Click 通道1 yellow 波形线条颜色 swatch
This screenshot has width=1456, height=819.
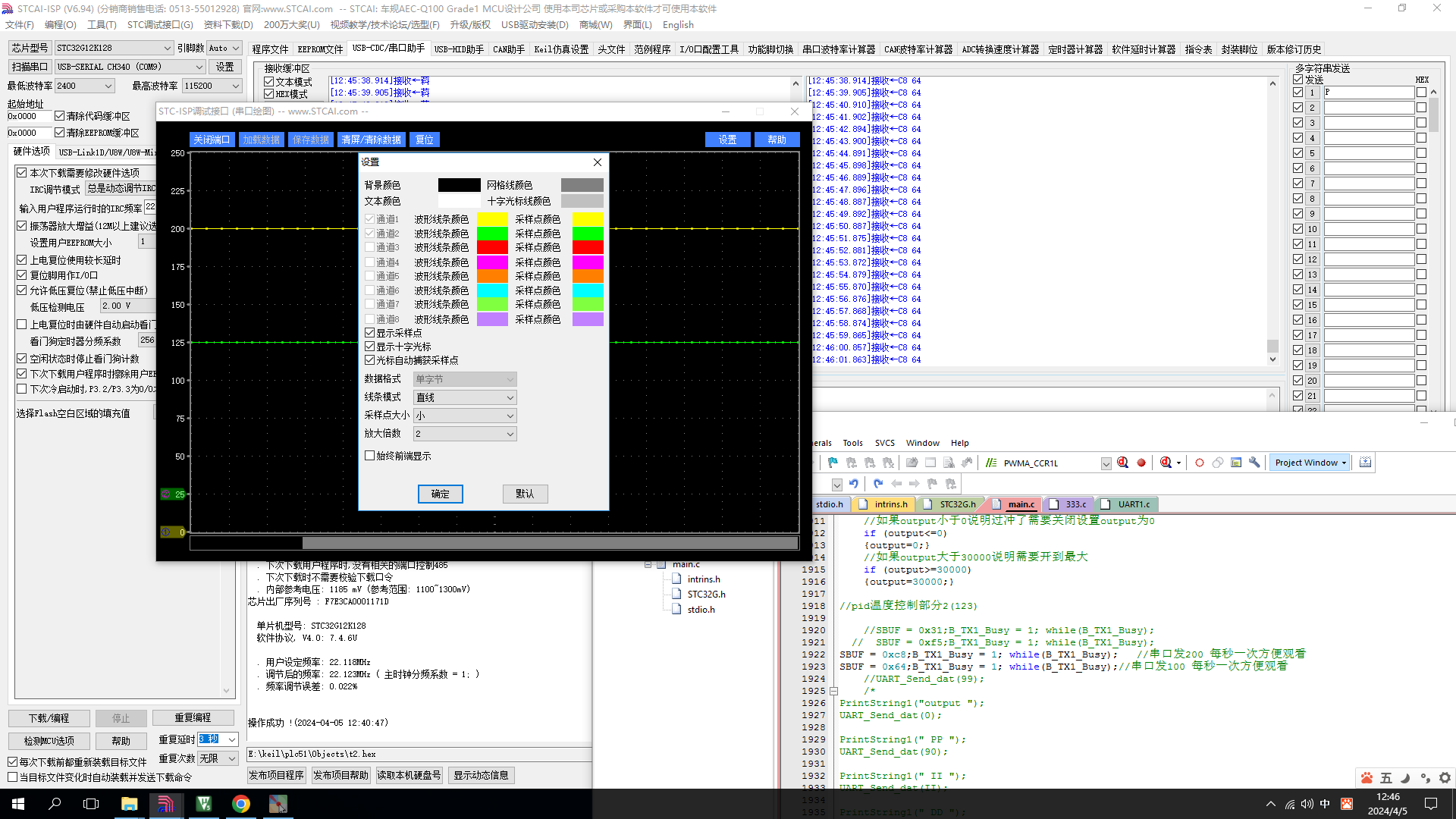click(492, 219)
